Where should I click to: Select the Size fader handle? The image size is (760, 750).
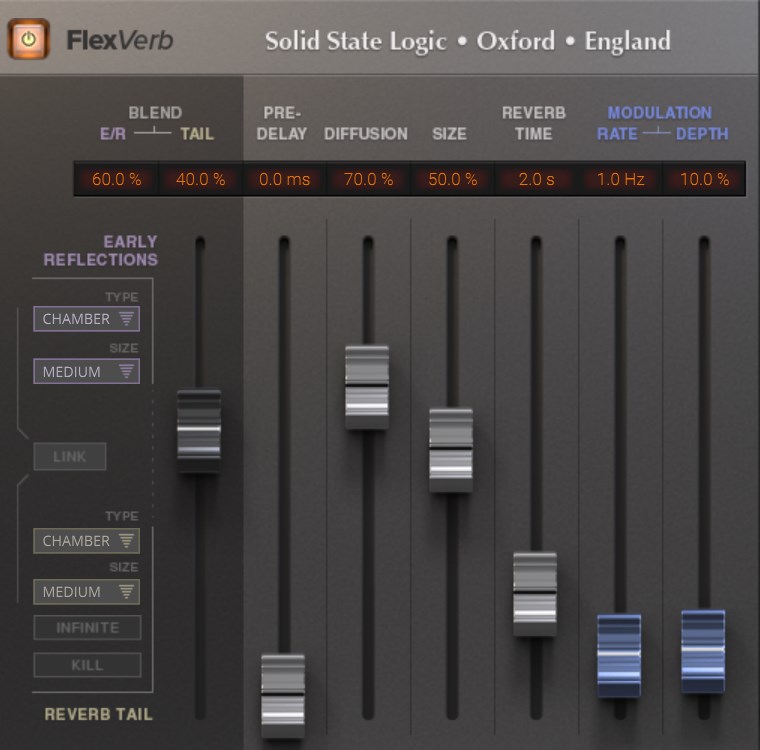pyautogui.click(x=451, y=449)
